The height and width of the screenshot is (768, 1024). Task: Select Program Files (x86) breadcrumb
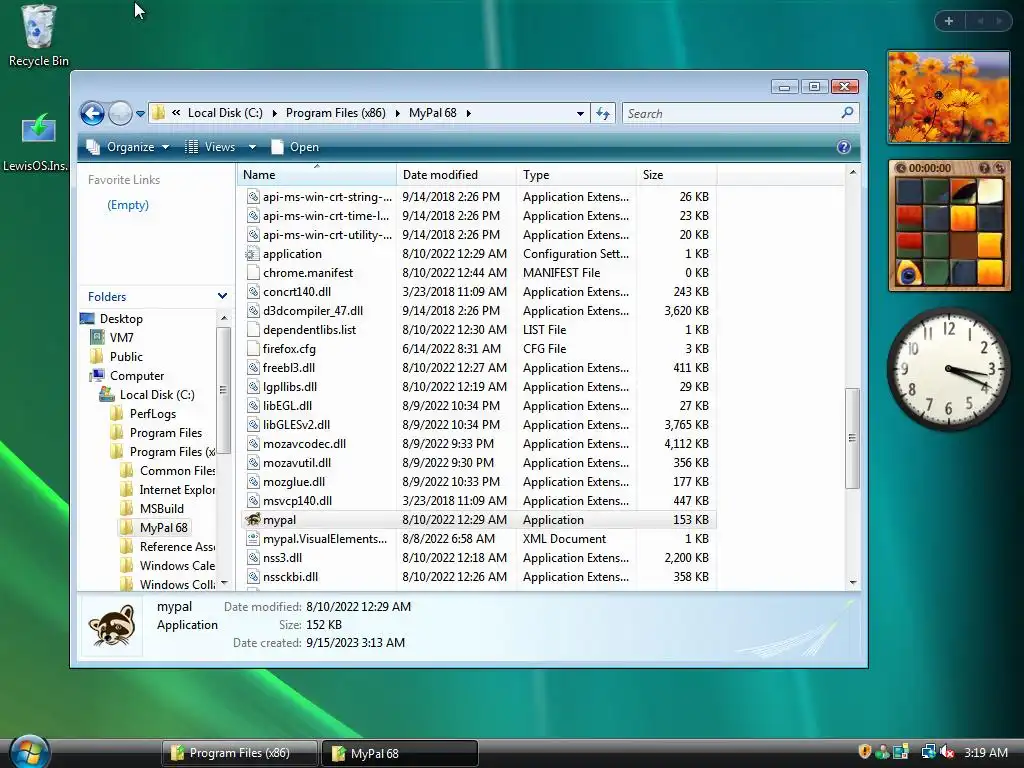[336, 113]
